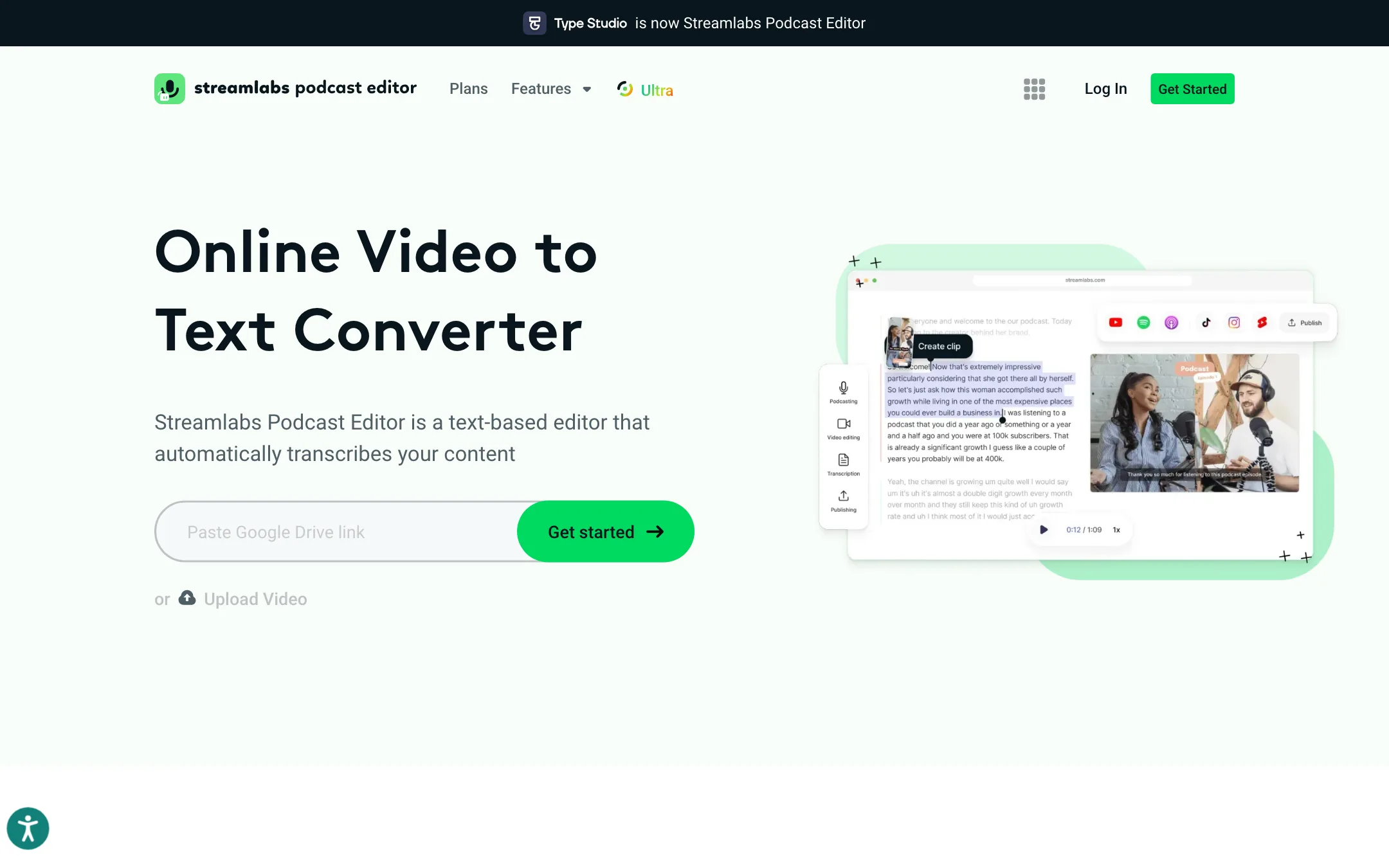
Task: Click the Ultra swirl icon
Action: coord(625,89)
